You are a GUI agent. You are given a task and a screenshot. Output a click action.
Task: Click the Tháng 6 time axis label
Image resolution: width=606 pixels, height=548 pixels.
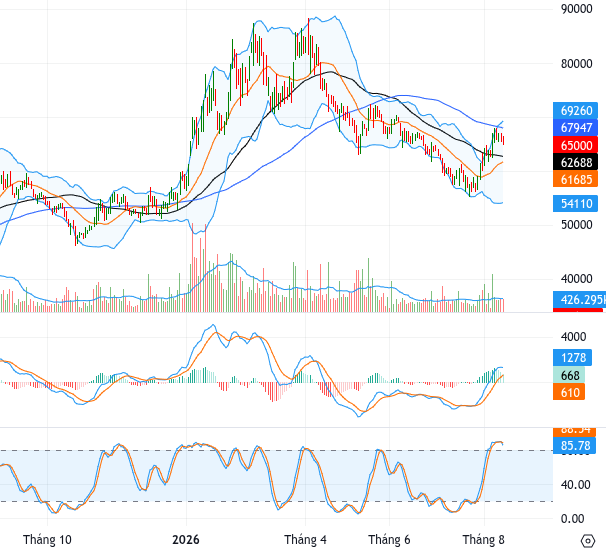pyautogui.click(x=389, y=539)
